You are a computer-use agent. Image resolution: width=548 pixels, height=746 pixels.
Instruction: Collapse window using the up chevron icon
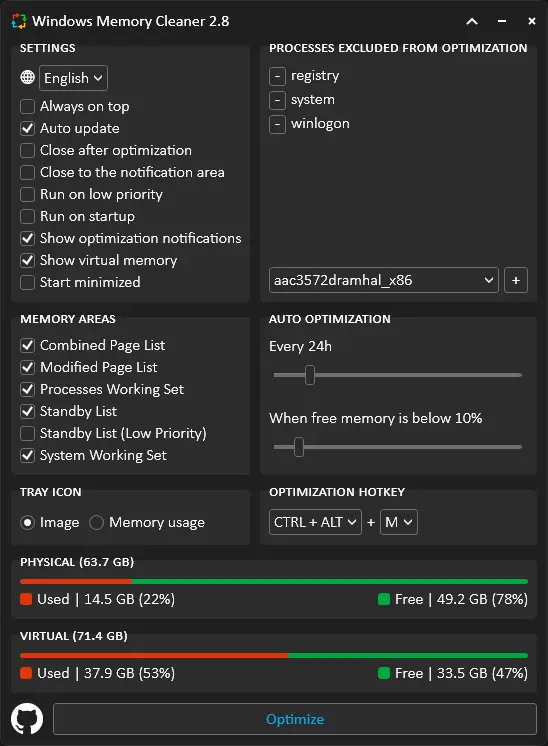point(472,21)
